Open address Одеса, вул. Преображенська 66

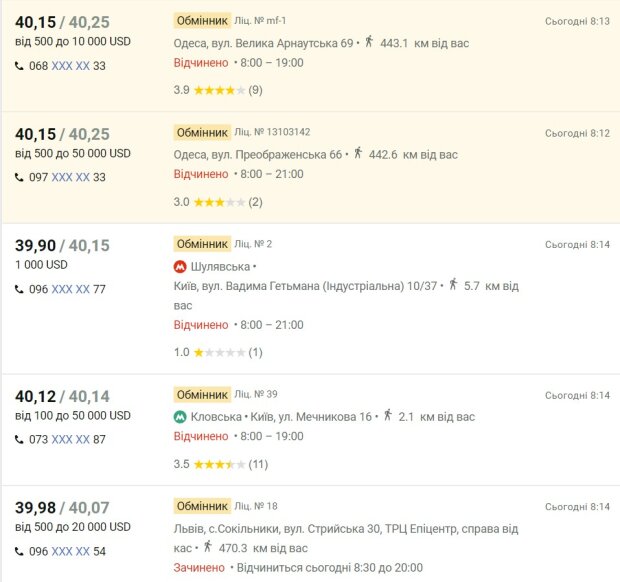(x=258, y=155)
